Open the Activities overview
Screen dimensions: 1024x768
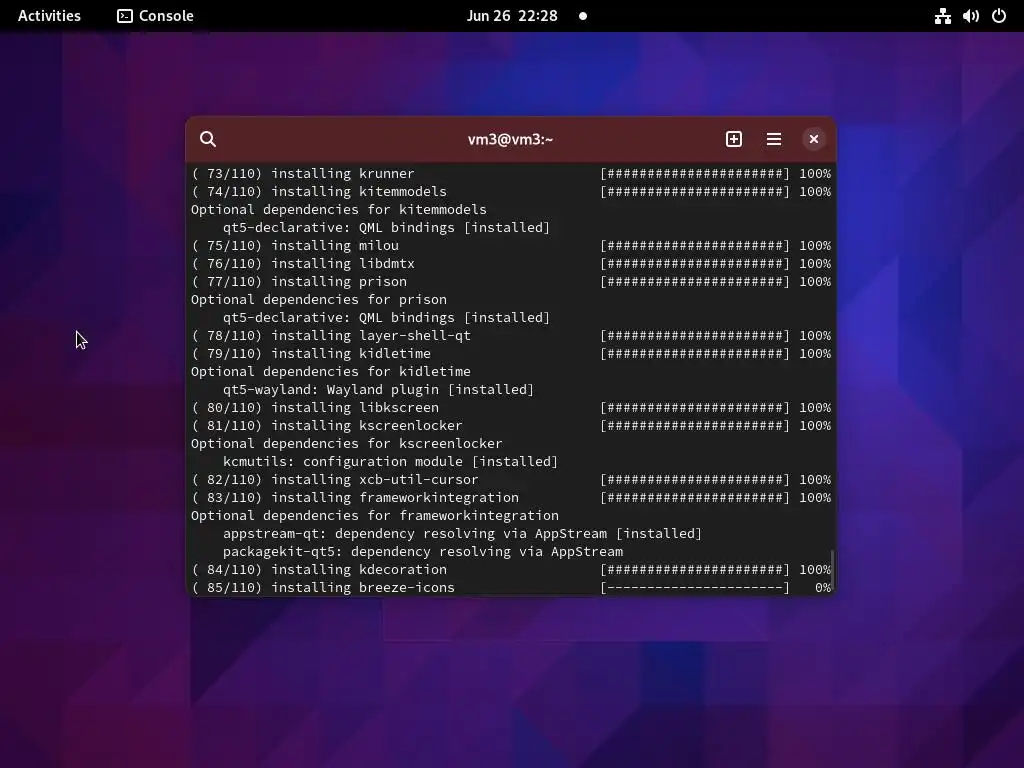[x=49, y=16]
